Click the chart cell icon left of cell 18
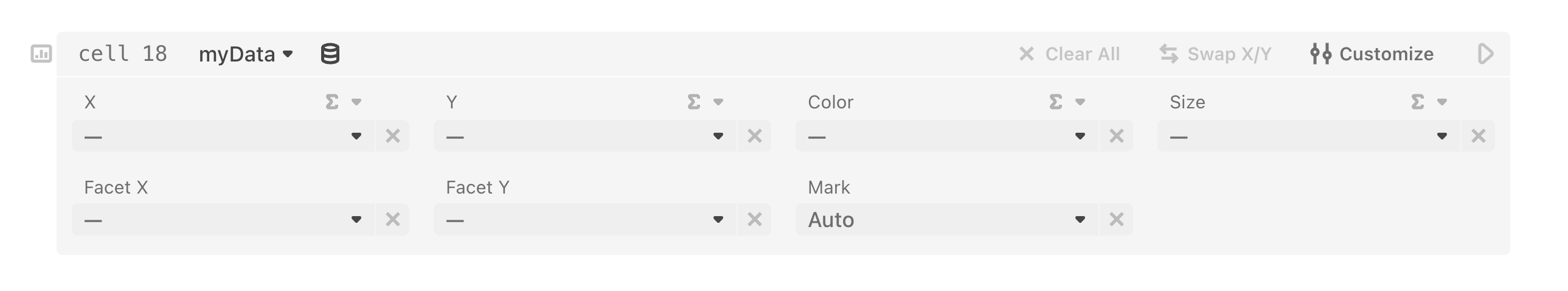Viewport: 1568px width, 291px height. point(41,54)
